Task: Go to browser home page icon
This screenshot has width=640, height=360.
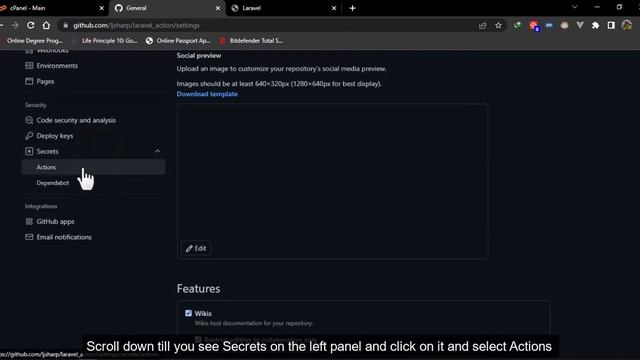Action: tap(46, 25)
